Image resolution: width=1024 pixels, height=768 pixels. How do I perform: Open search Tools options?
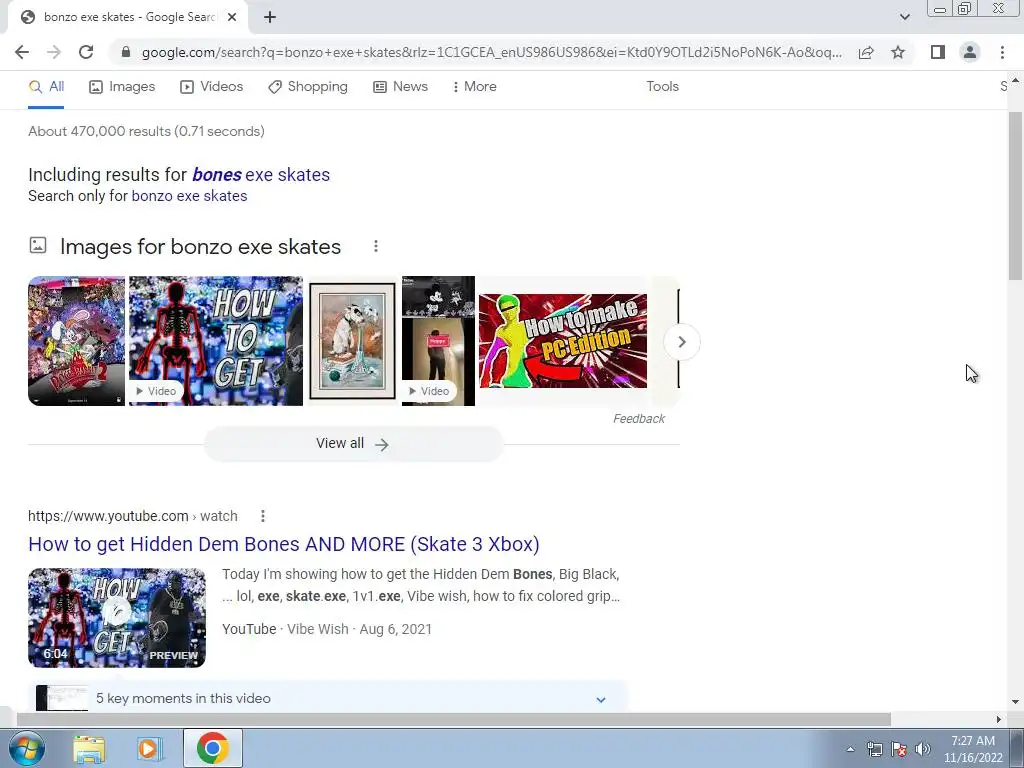662,86
